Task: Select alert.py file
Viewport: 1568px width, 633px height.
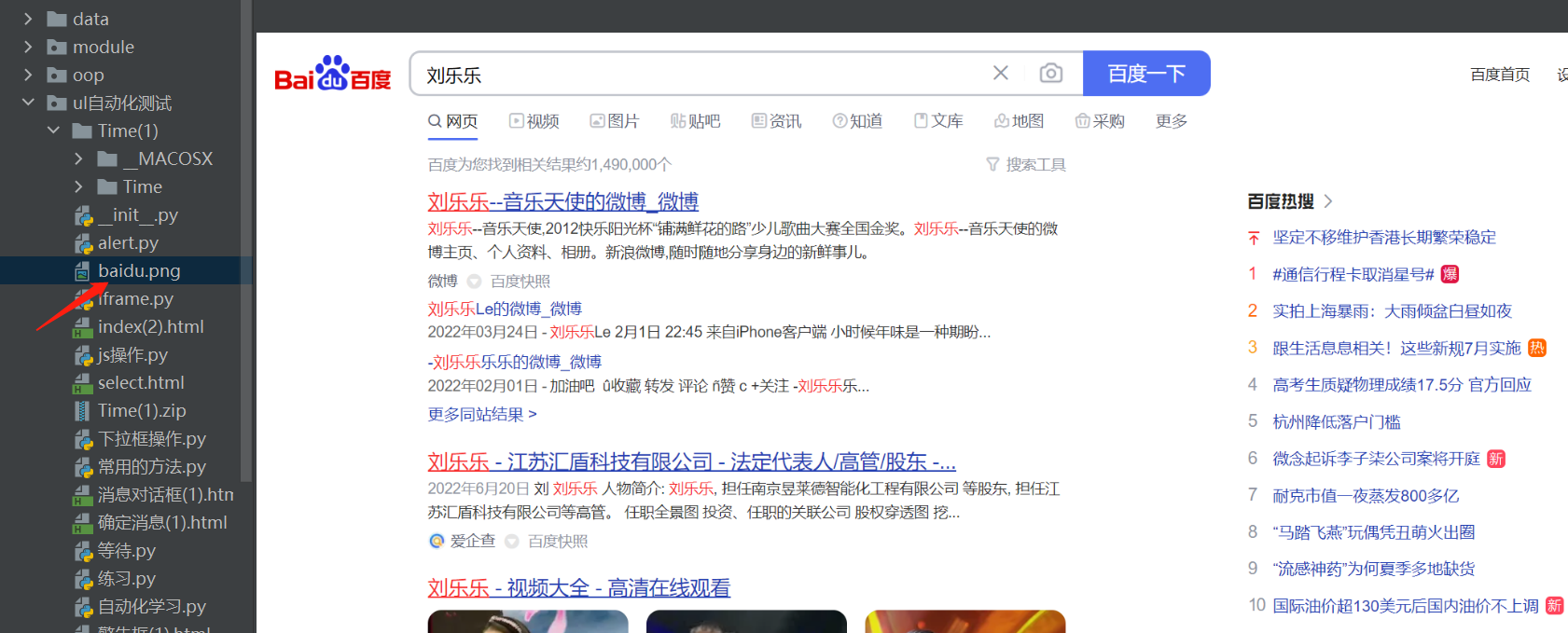Action: (117, 243)
